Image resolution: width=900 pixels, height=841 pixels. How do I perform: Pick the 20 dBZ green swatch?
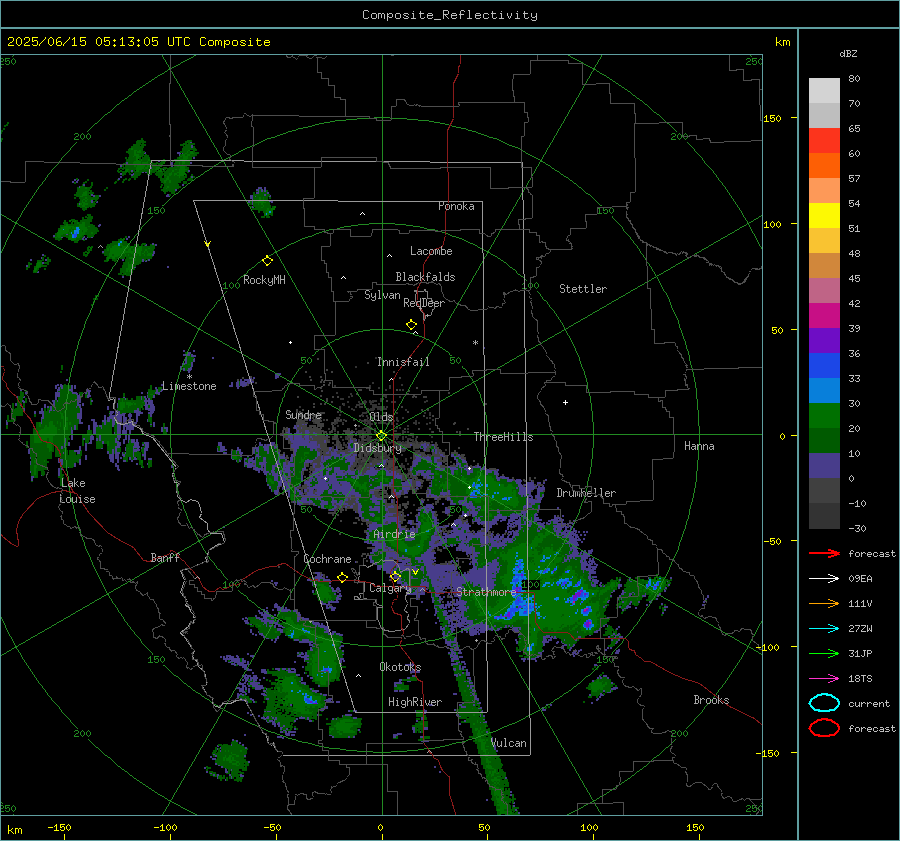pyautogui.click(x=824, y=440)
